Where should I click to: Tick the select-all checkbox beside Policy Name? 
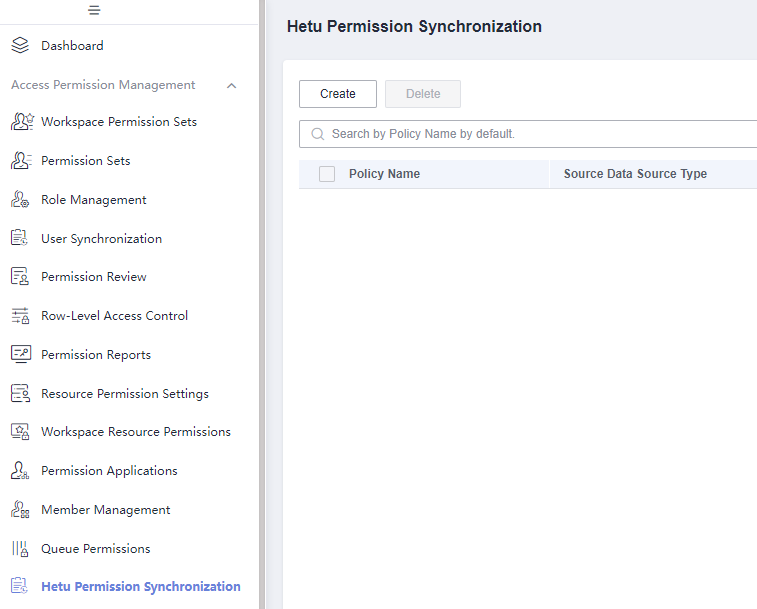pyautogui.click(x=327, y=174)
